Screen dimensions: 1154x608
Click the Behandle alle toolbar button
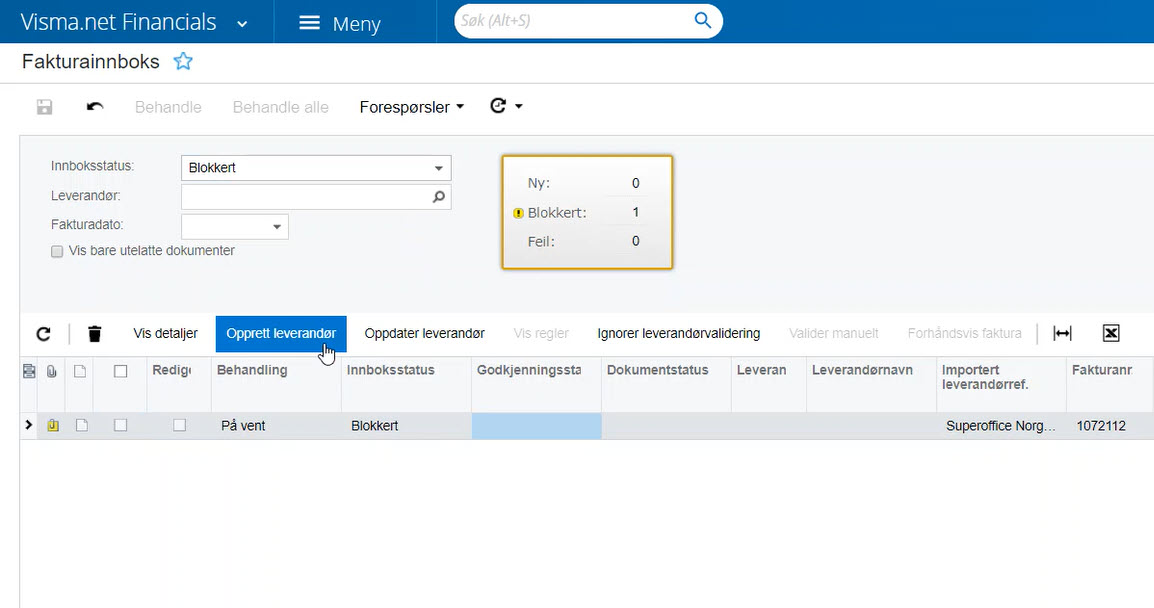[280, 107]
